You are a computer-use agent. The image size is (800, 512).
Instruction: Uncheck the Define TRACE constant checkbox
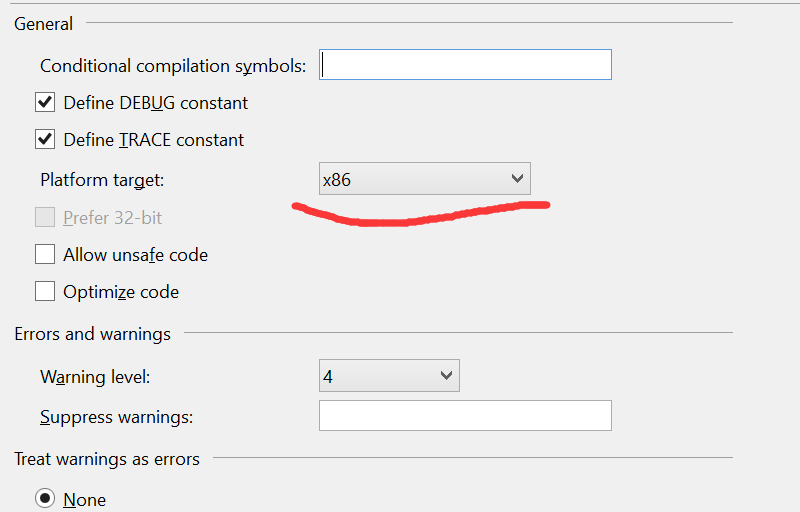45,139
